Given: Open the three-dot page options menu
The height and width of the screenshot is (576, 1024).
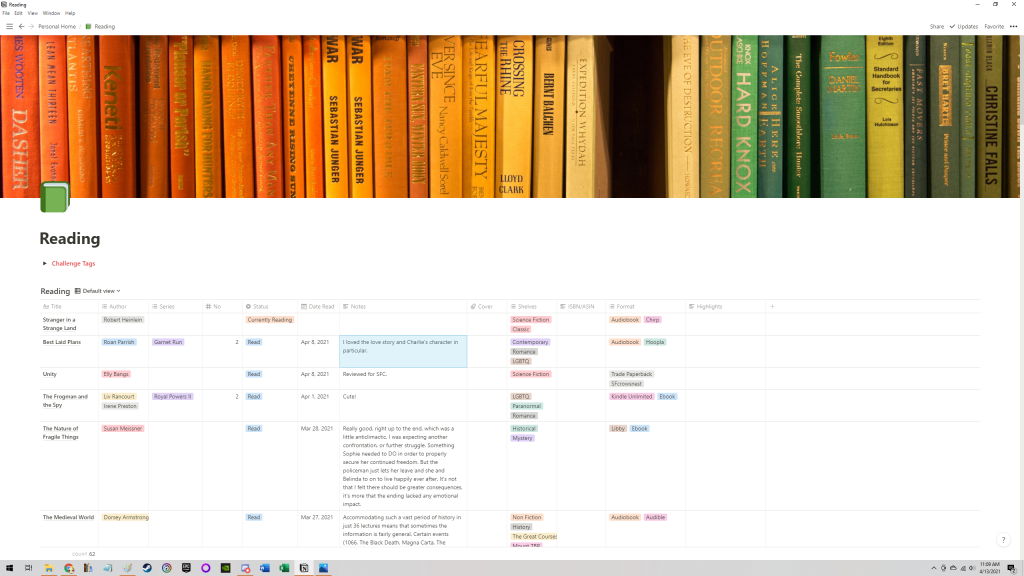Looking at the screenshot, I should 1014,26.
